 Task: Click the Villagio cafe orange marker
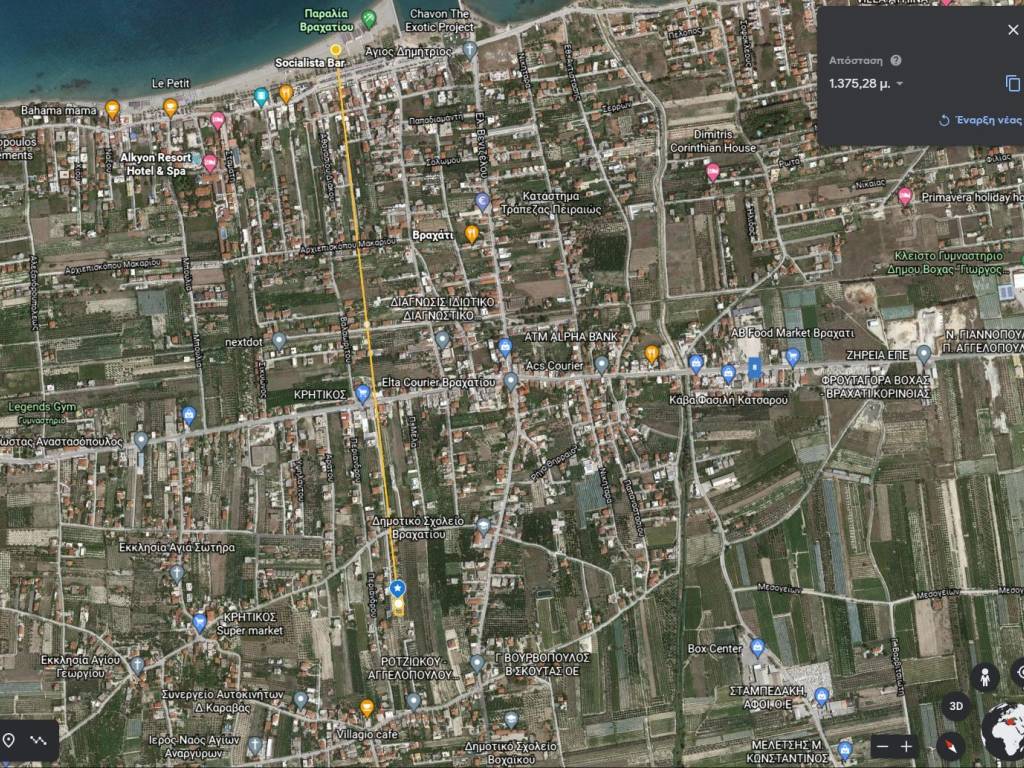point(367,708)
